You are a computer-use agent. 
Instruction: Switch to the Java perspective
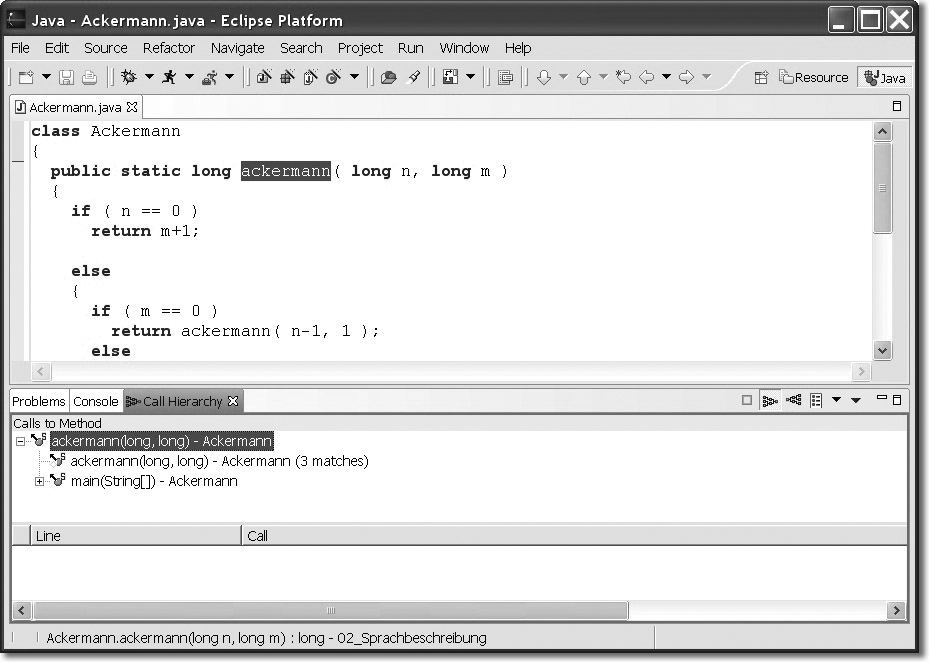tap(885, 77)
